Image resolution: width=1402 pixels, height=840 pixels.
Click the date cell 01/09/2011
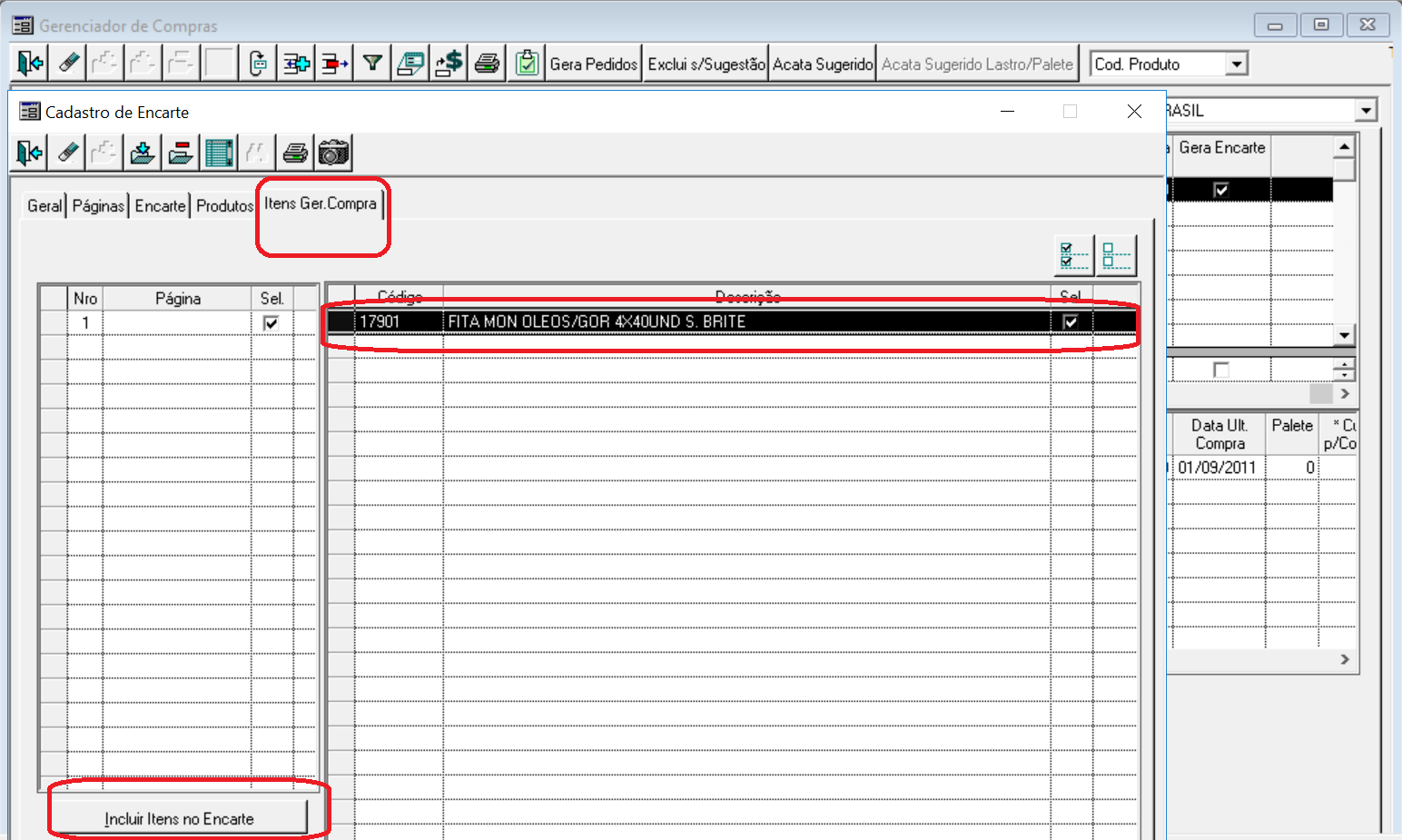click(1217, 468)
